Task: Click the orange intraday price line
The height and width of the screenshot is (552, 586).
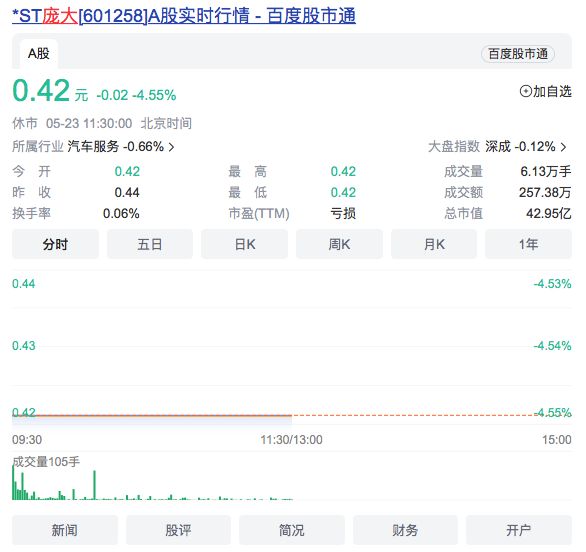Action: [x=152, y=415]
